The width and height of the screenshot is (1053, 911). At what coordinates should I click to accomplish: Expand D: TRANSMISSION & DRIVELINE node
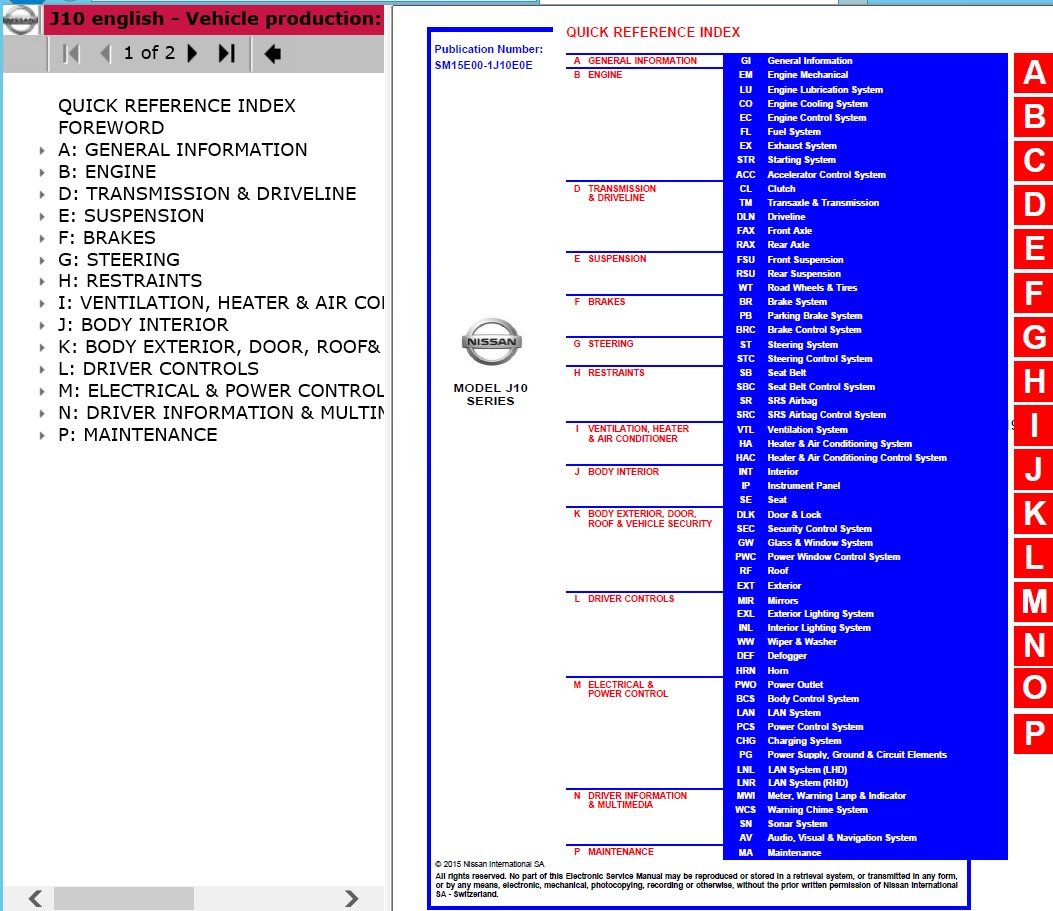click(x=42, y=195)
